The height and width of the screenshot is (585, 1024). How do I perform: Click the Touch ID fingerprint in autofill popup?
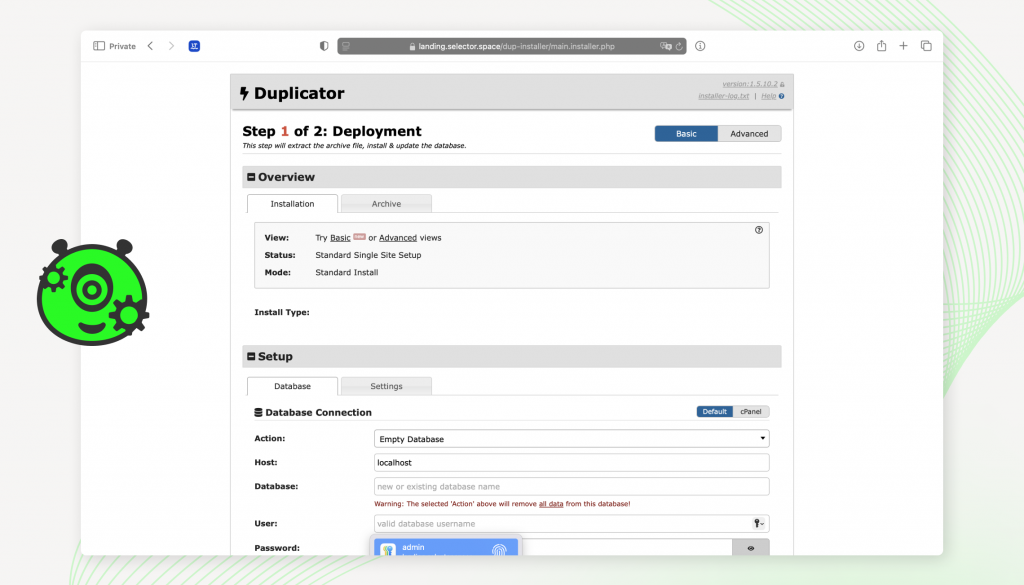tap(497, 548)
